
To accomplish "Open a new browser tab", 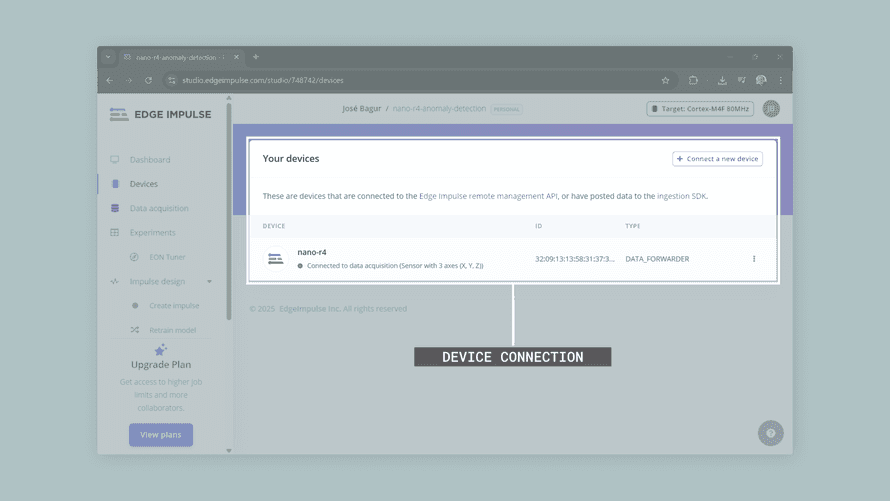I will point(256,57).
